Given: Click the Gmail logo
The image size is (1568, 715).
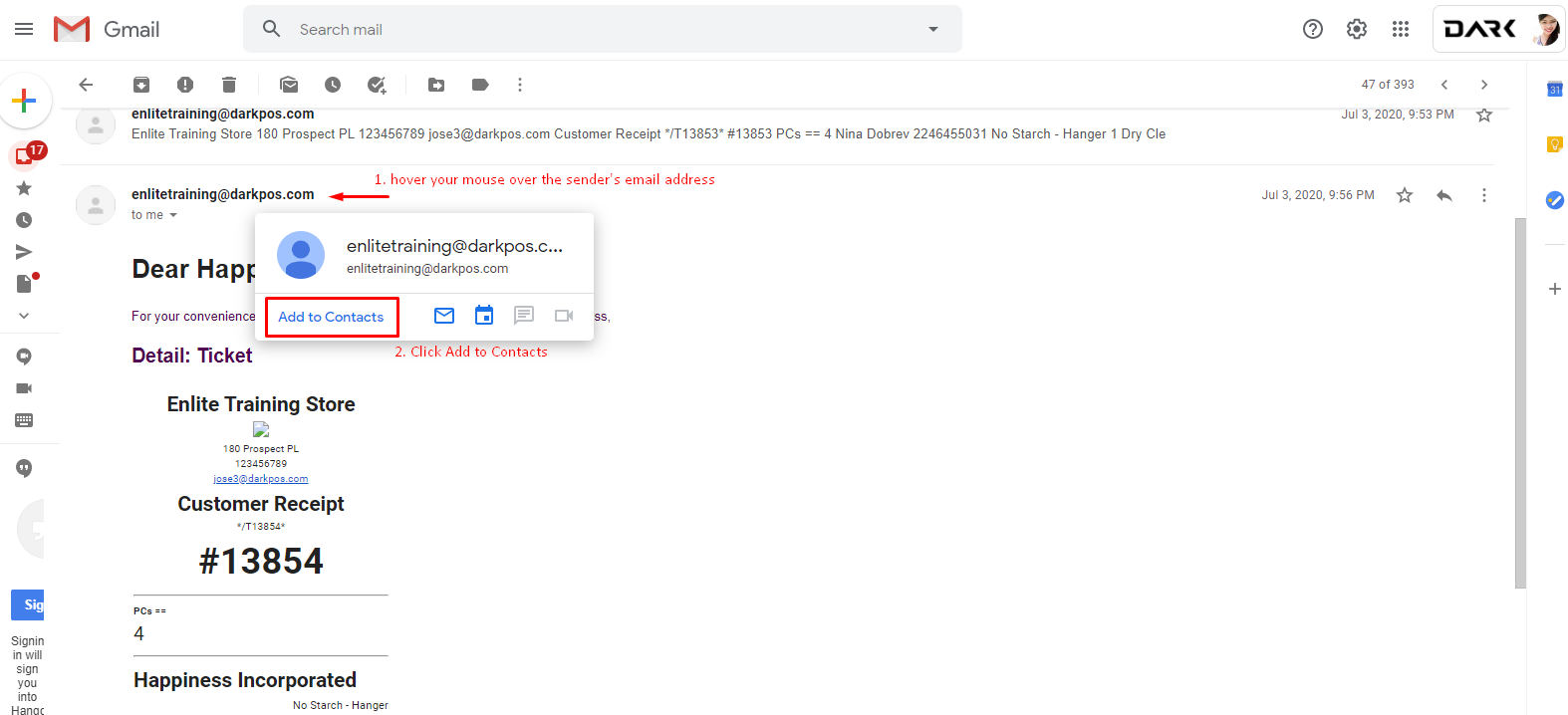Looking at the screenshot, I should click(107, 29).
